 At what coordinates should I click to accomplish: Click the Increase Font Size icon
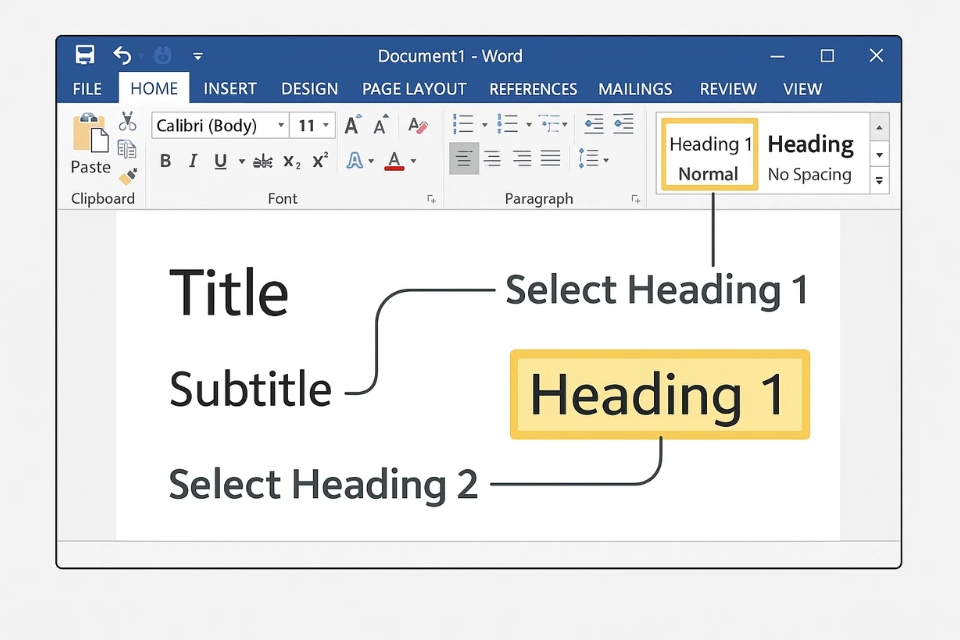(350, 125)
